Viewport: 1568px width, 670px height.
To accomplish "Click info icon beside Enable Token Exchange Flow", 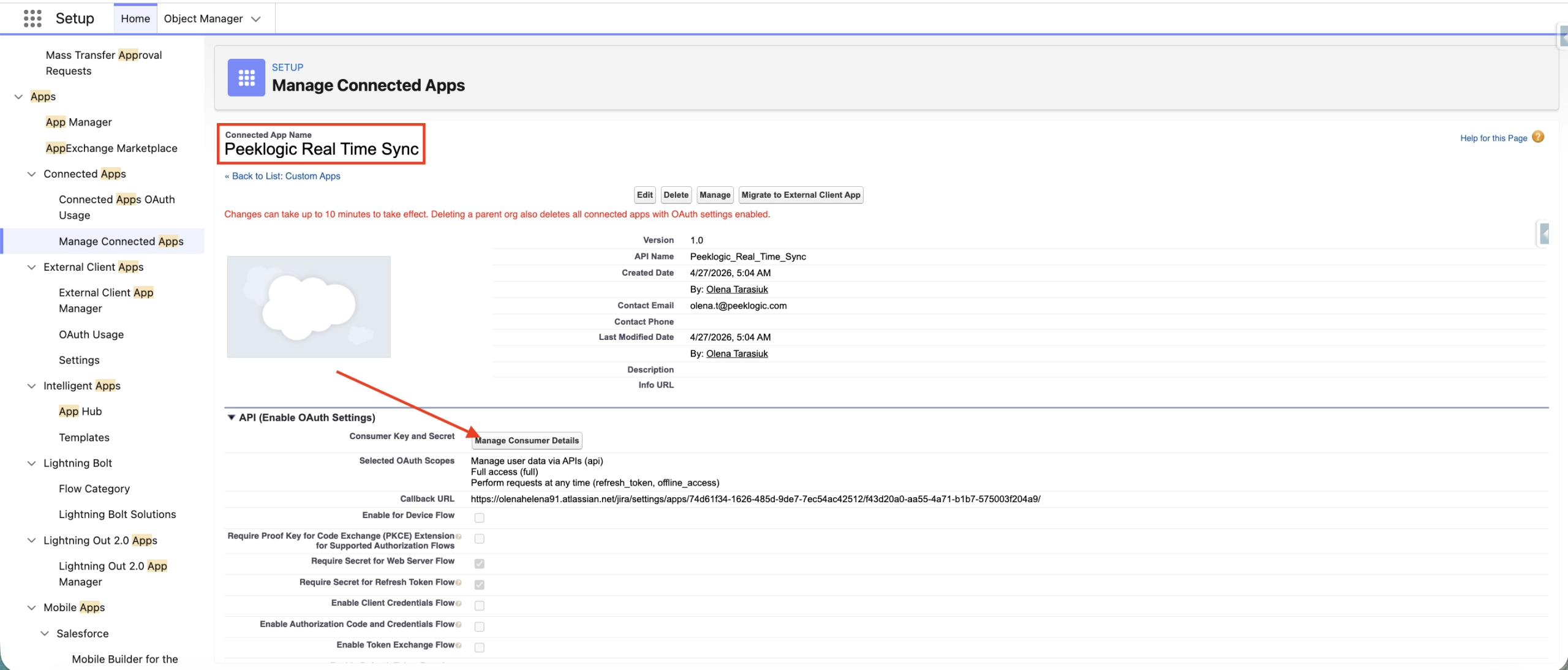I will 458,646.
